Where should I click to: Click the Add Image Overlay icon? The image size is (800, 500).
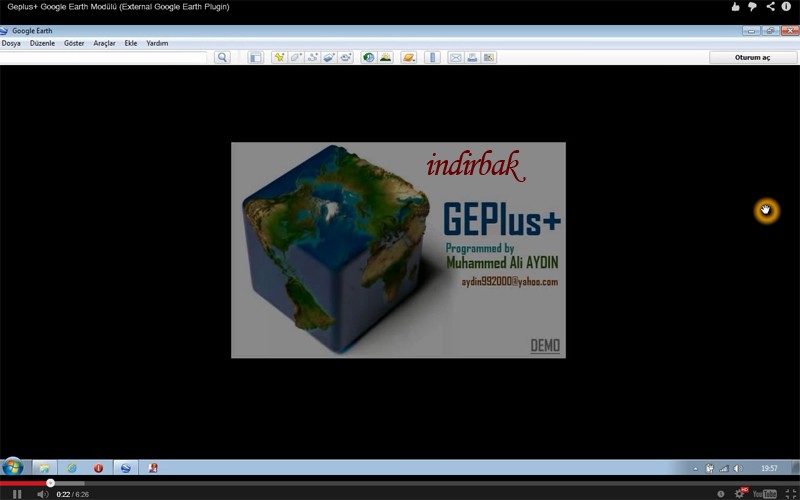329,57
